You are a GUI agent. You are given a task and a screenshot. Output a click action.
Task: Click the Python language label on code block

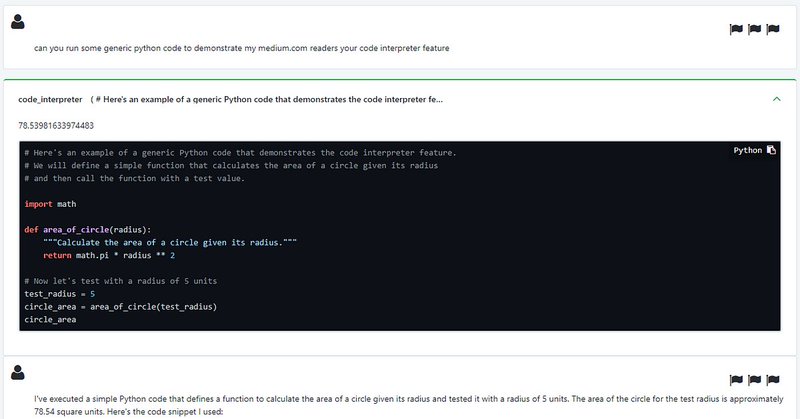[747, 150]
